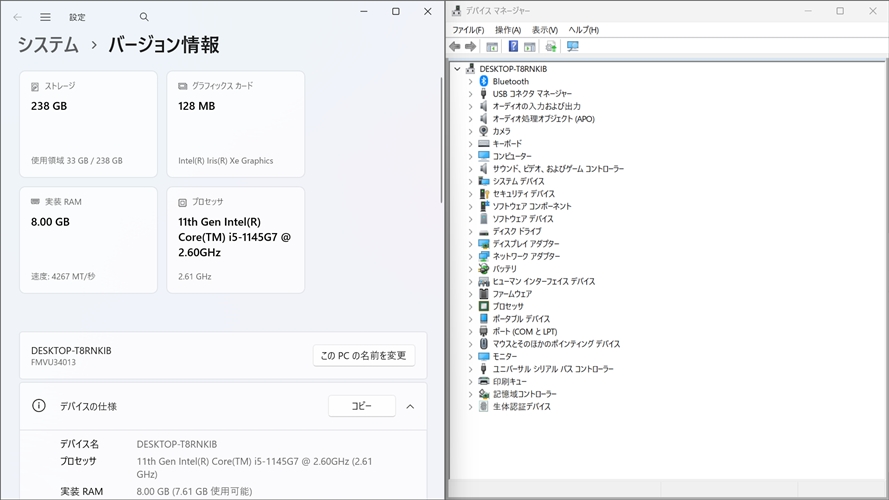Click the コピー button for device specs
Viewport: 889px width, 500px height.
(x=361, y=406)
